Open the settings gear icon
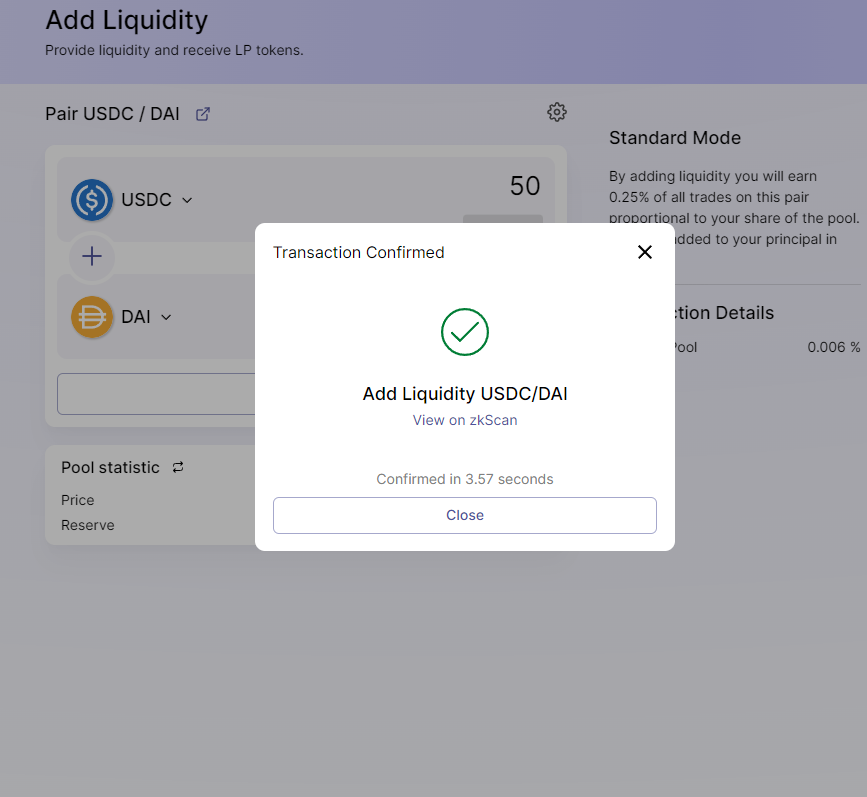Viewport: 867px width, 797px height. 557,112
